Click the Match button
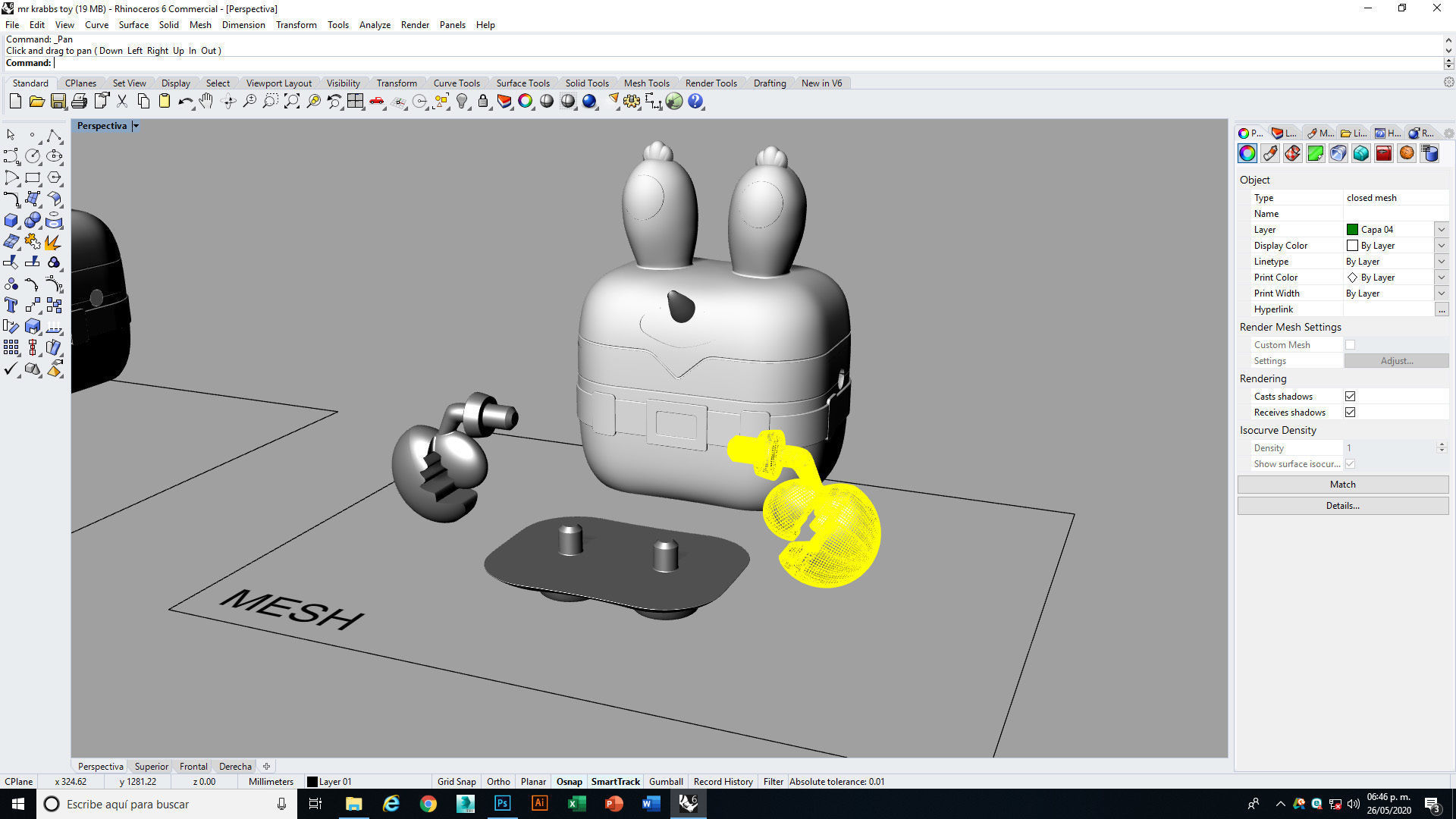Viewport: 1456px width, 819px height. click(1343, 485)
